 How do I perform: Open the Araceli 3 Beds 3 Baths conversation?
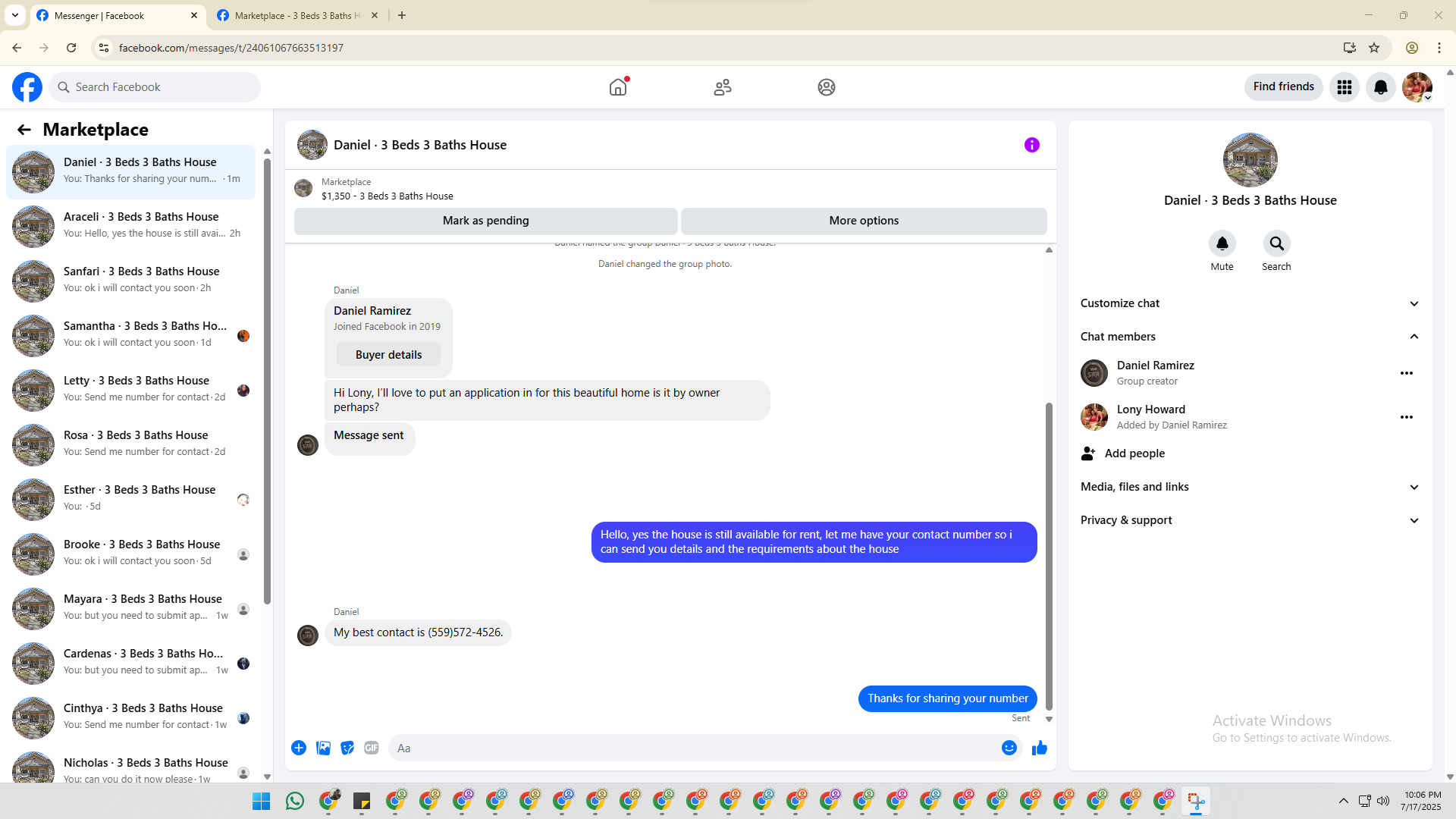[x=131, y=226]
